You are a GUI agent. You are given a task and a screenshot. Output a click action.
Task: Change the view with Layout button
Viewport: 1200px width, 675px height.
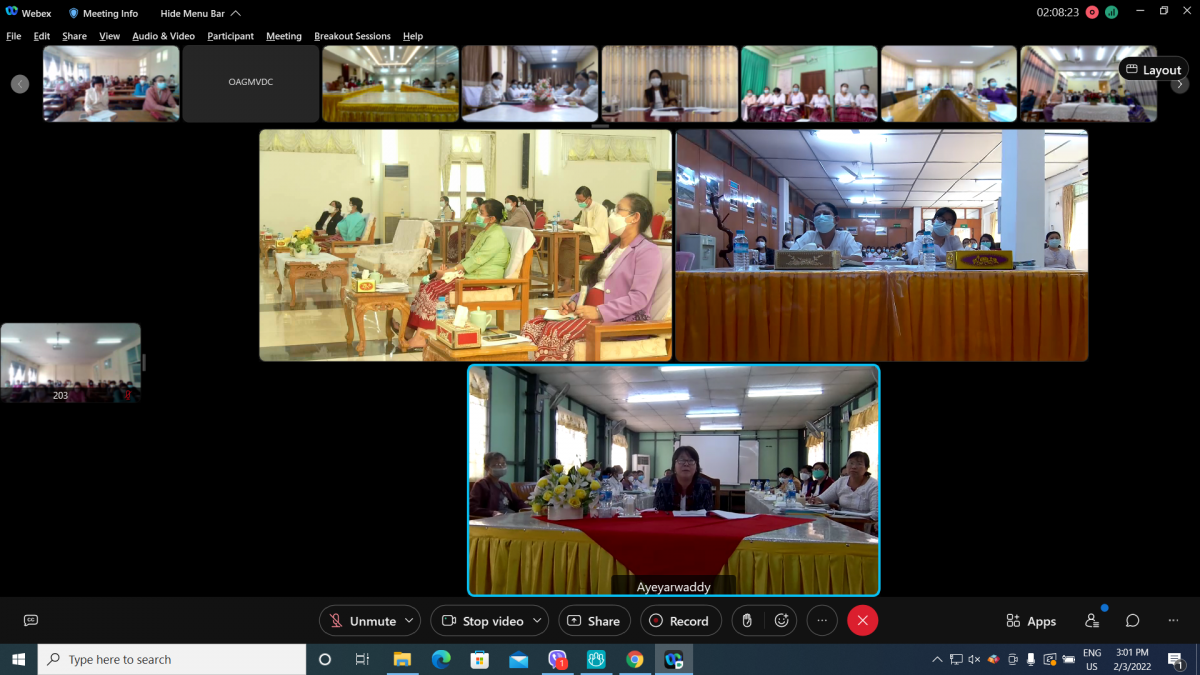click(1153, 70)
